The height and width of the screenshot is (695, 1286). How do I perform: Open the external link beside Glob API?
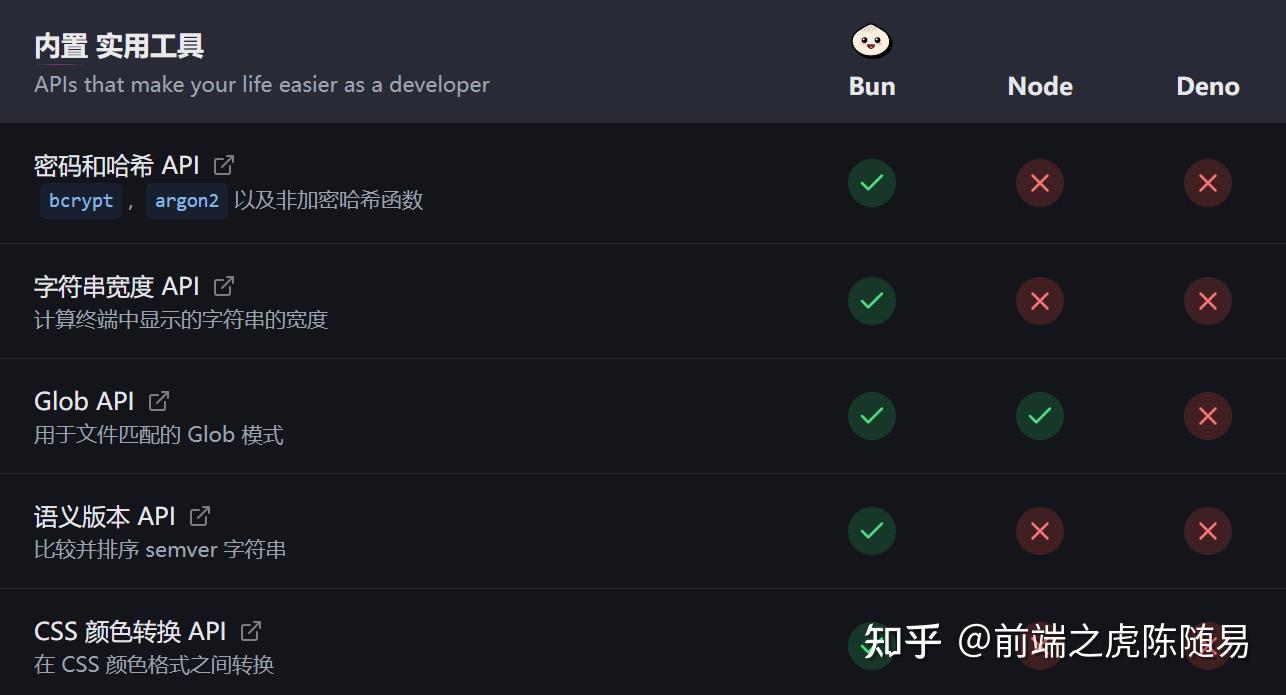pos(158,400)
